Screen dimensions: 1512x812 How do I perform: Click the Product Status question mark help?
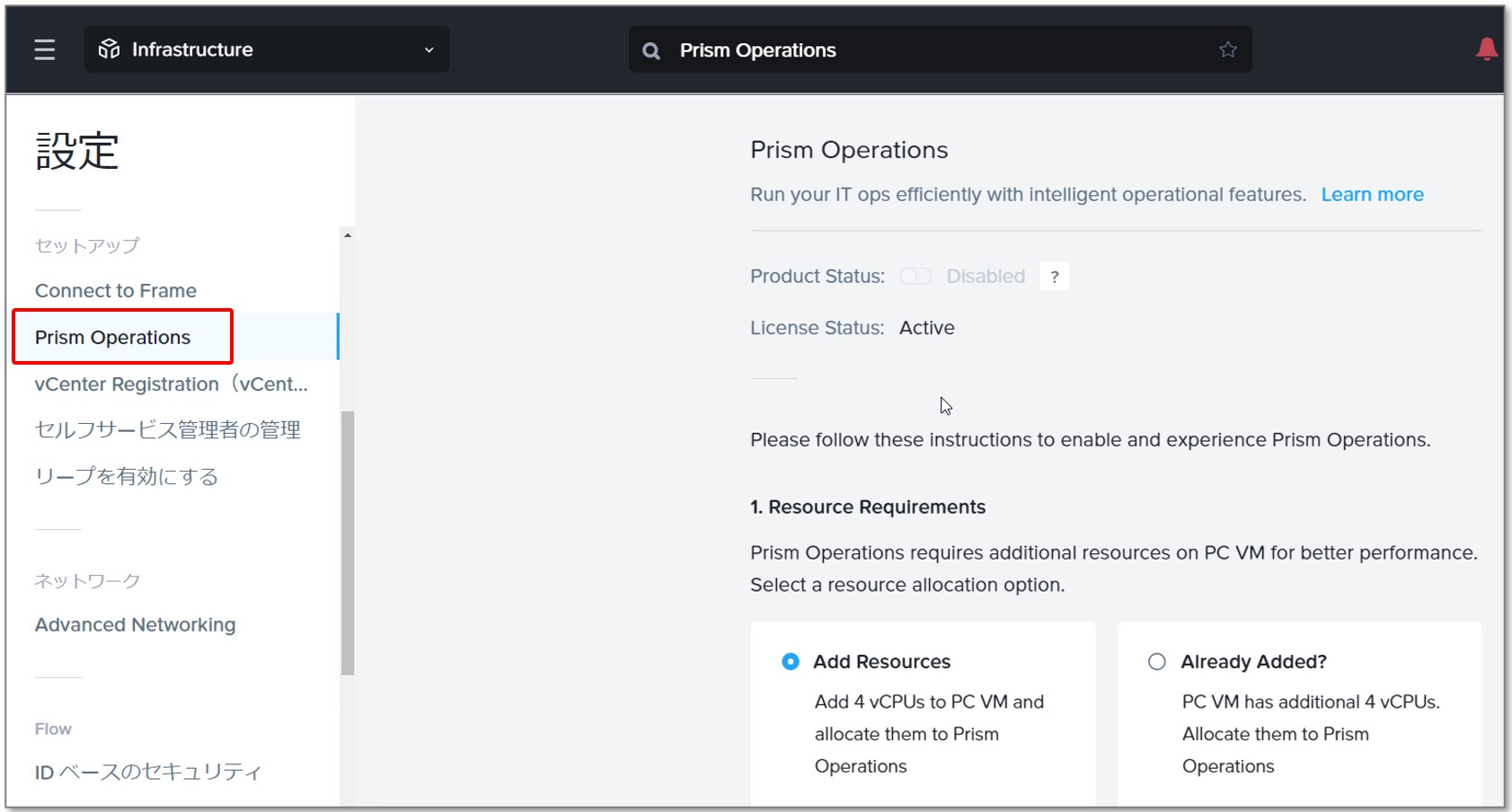pyautogui.click(x=1055, y=277)
